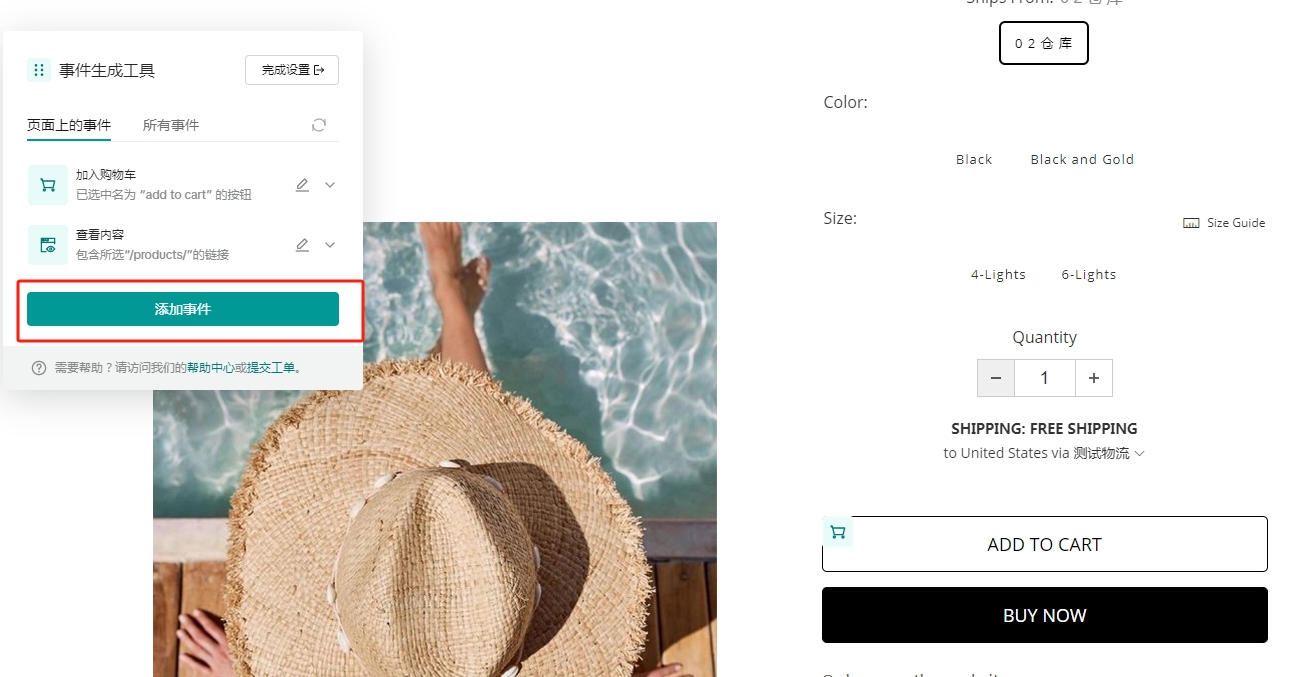Click ADD TO CART button
1292x677 pixels.
(1045, 544)
